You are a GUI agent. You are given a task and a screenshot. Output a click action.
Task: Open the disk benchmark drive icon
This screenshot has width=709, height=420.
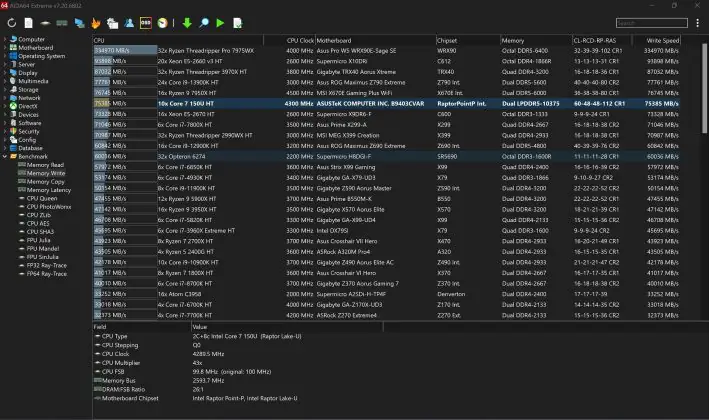point(45,23)
